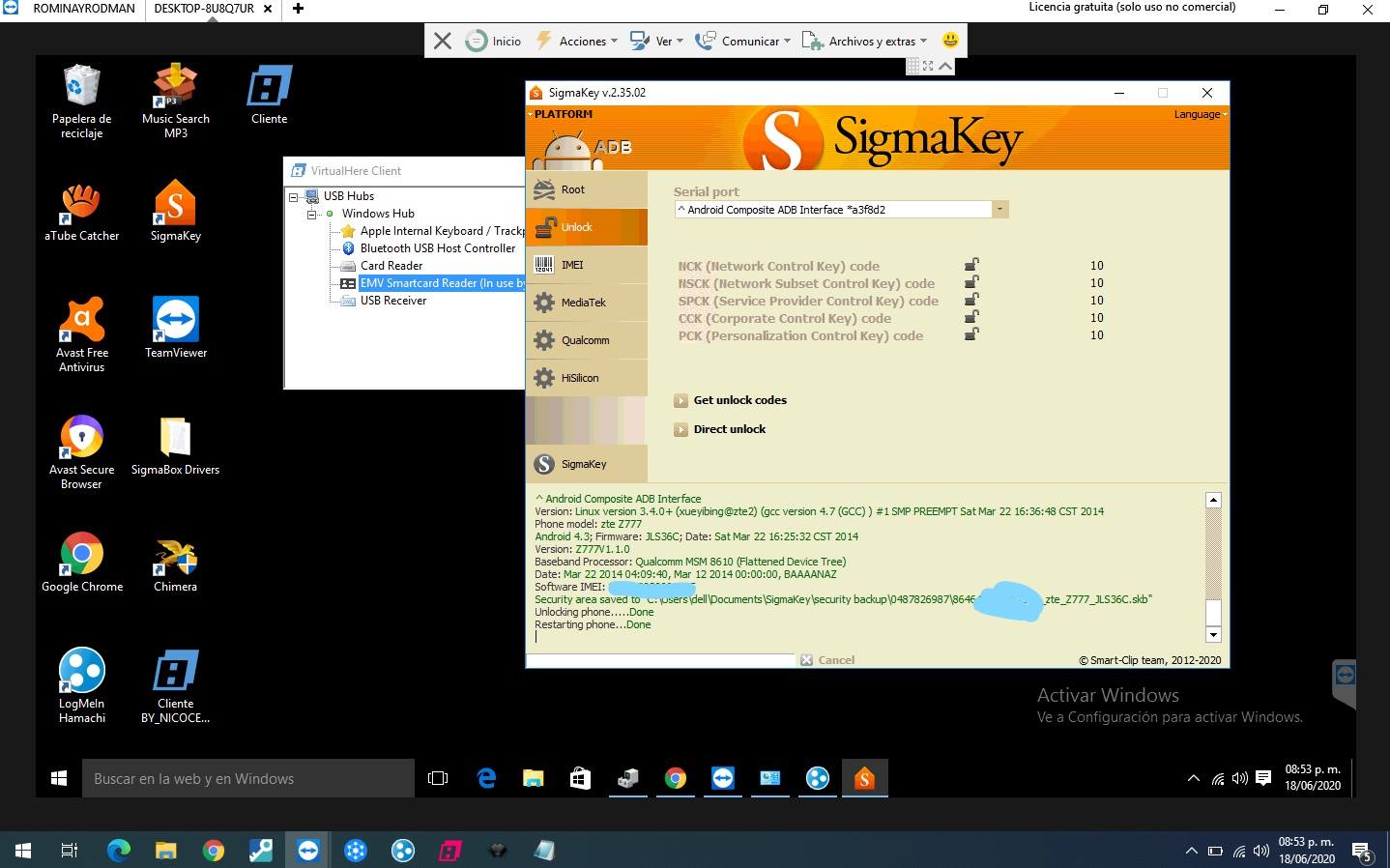Image resolution: width=1390 pixels, height=868 pixels.
Task: Open the Acciones menu in TeamViewer toolbar
Action: point(577,41)
